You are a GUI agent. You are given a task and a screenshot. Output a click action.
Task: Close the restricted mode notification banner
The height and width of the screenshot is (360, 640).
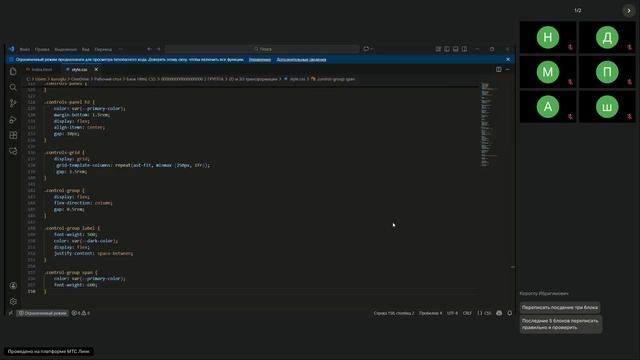click(x=508, y=59)
